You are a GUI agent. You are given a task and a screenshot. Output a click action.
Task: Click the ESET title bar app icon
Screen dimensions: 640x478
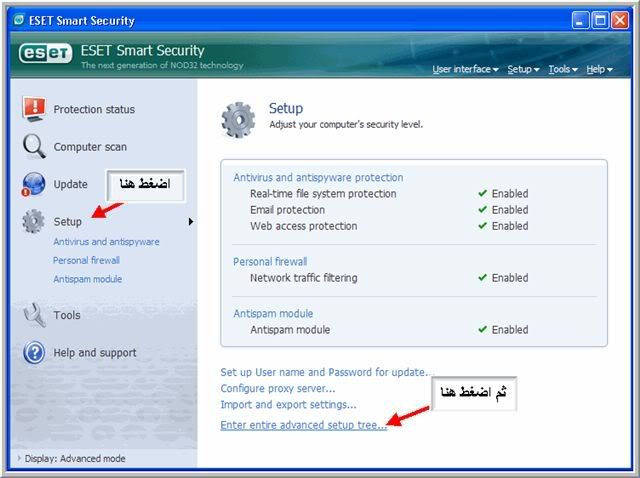coord(19,20)
